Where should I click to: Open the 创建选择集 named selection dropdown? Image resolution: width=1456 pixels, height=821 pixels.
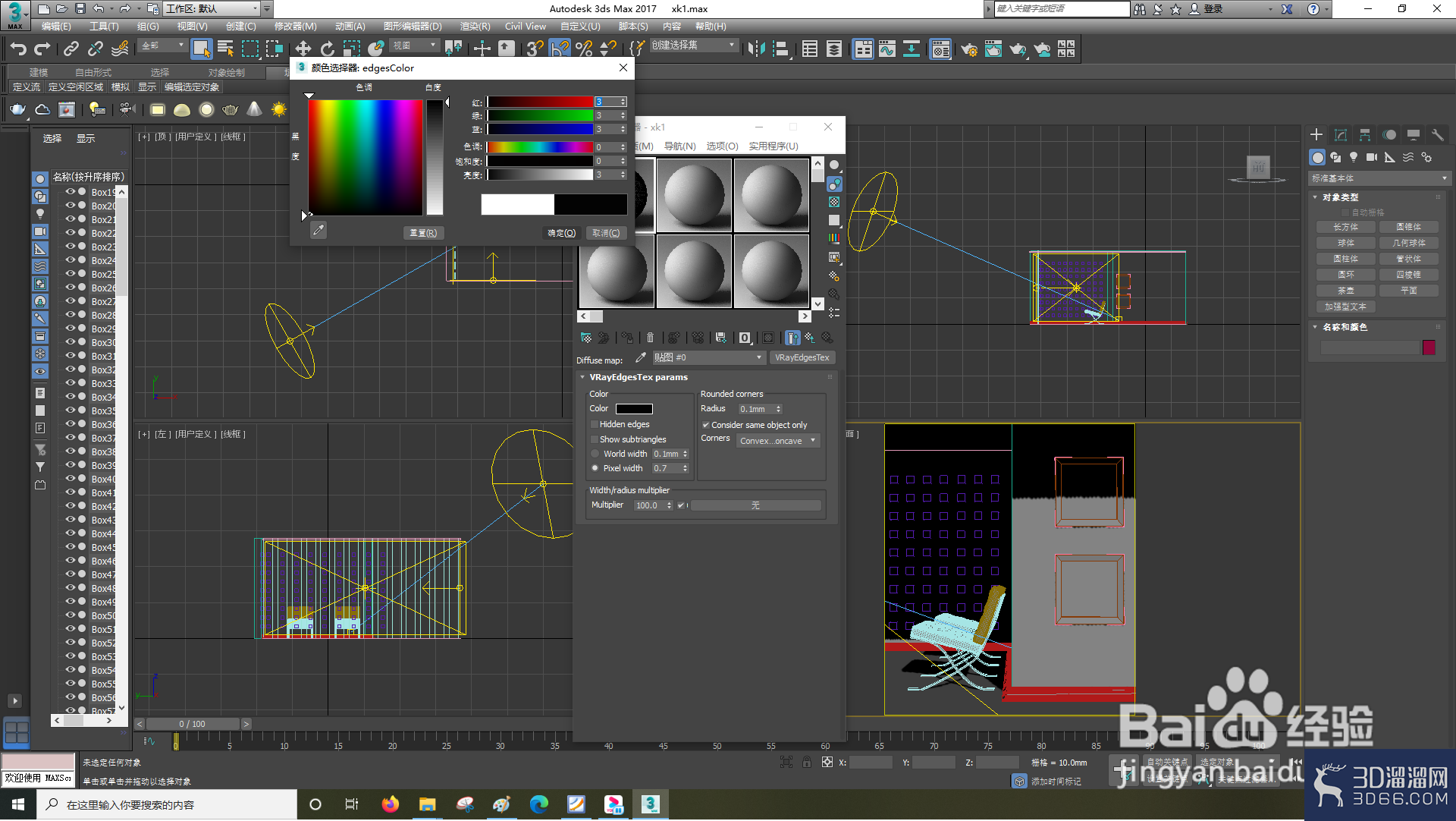(694, 46)
